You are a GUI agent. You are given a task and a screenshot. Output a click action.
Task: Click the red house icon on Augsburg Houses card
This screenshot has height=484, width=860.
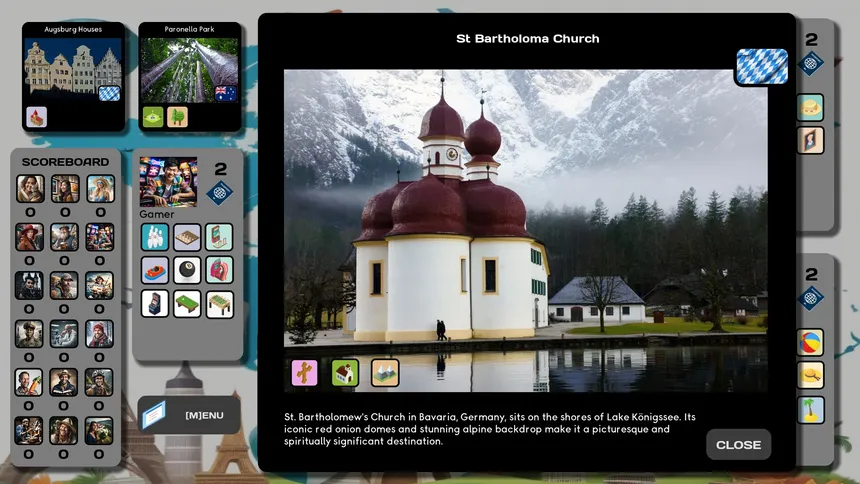[36, 117]
